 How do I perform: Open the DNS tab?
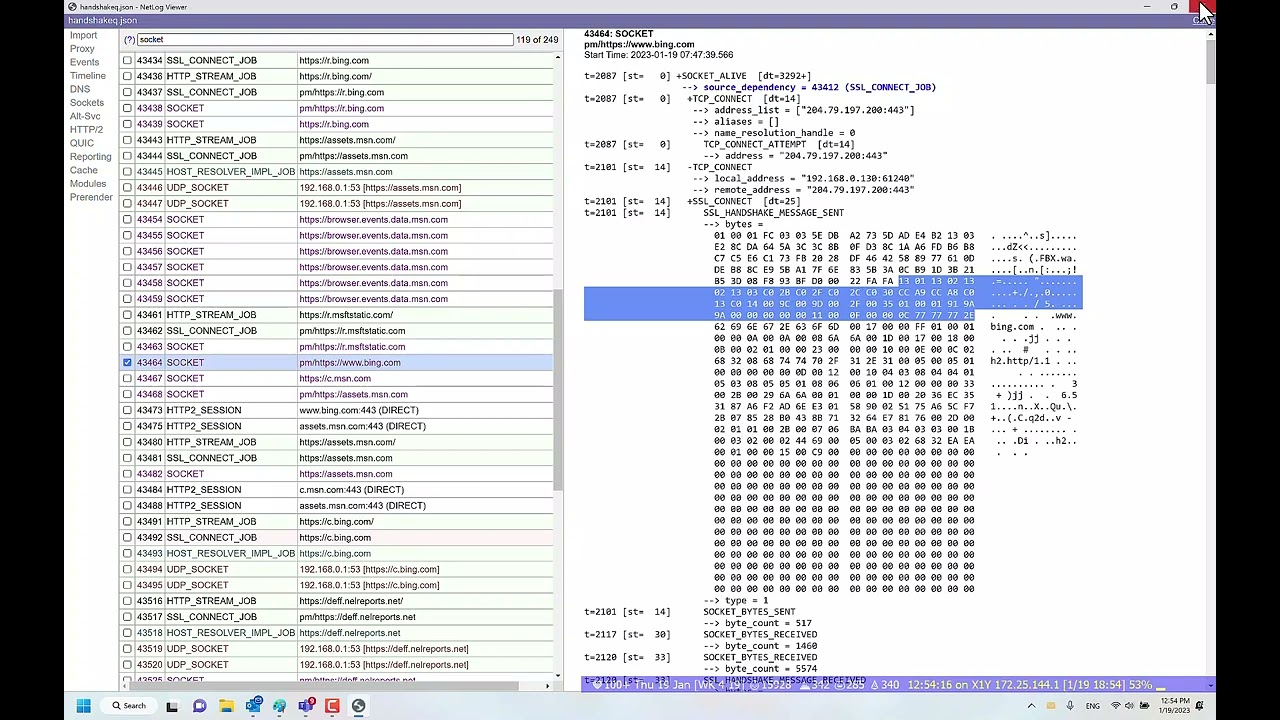(x=79, y=89)
